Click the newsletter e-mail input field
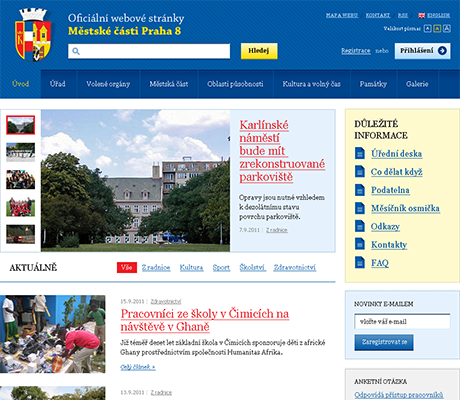 (x=402, y=321)
